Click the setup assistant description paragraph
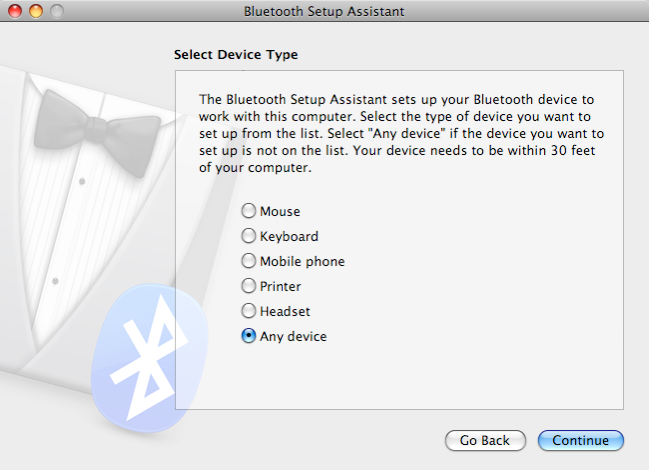Image resolution: width=649 pixels, height=470 pixels. [397, 133]
